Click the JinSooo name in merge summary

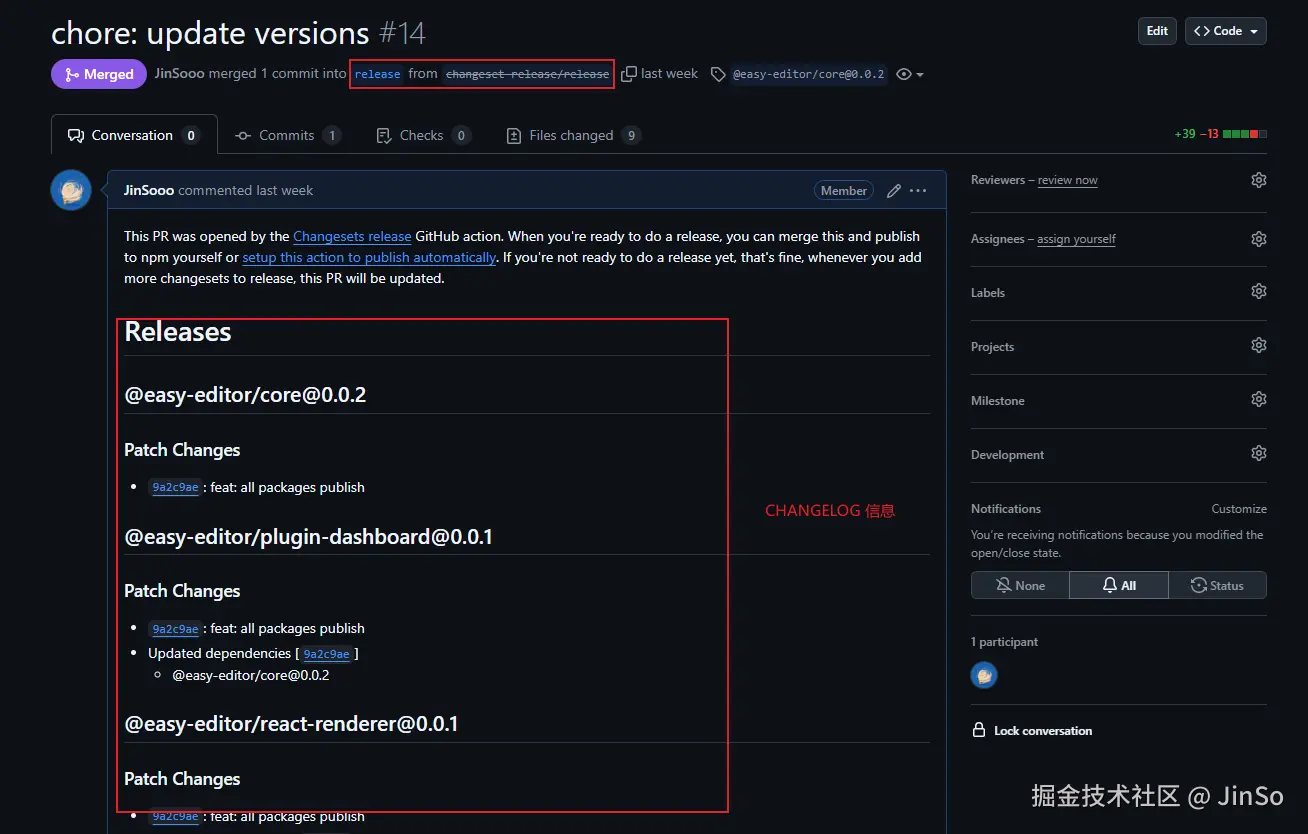tap(179, 74)
